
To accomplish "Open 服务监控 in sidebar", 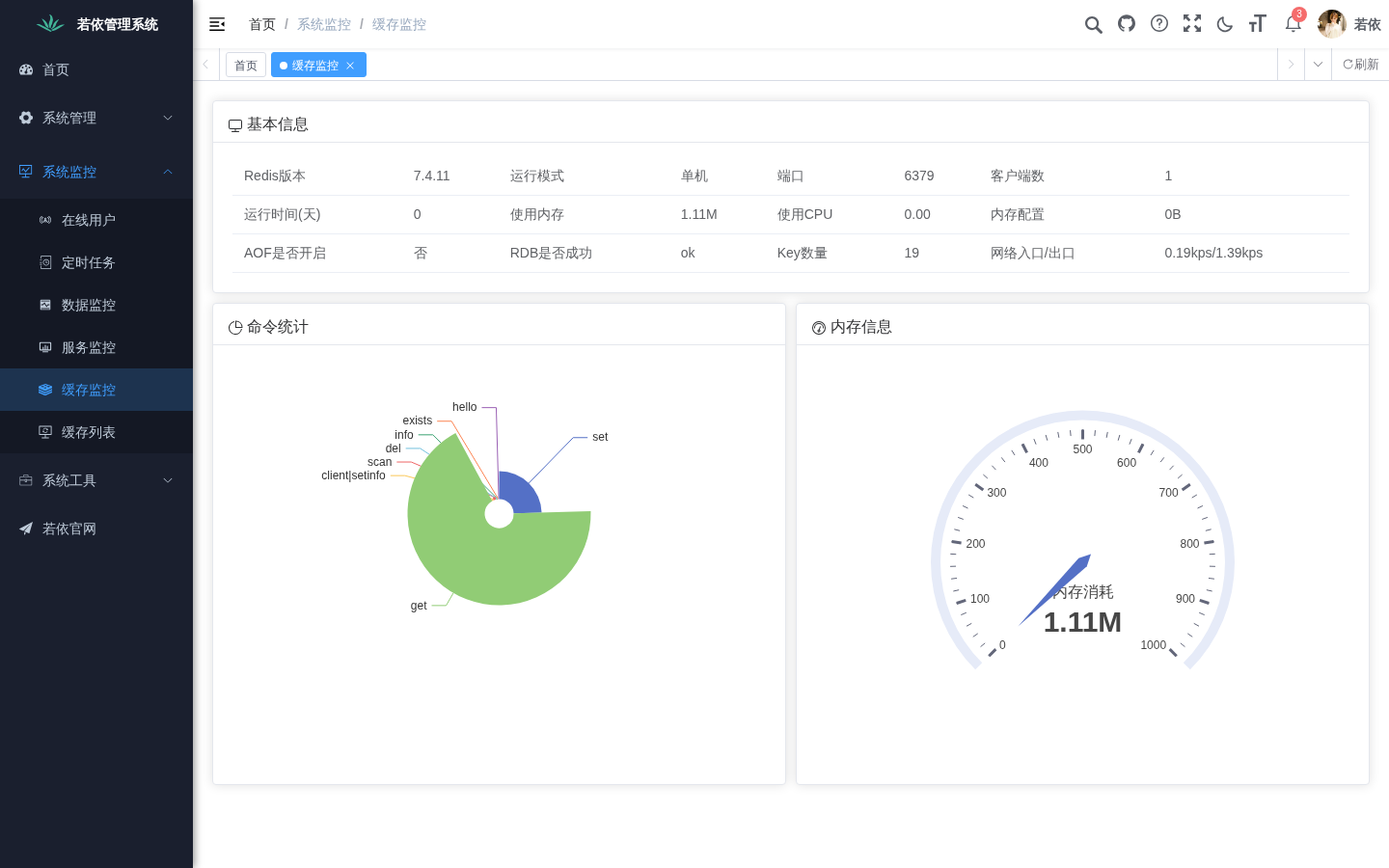I will point(96,347).
